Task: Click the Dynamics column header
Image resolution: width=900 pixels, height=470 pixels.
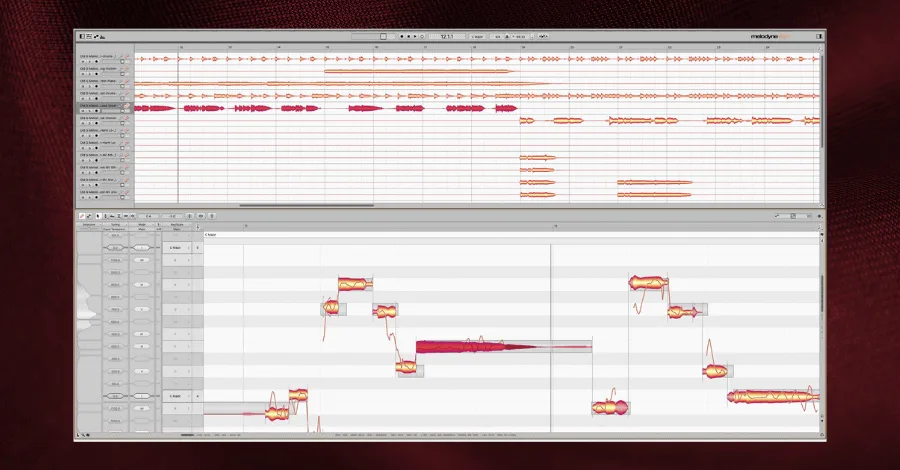Action: pyautogui.click(x=89, y=224)
